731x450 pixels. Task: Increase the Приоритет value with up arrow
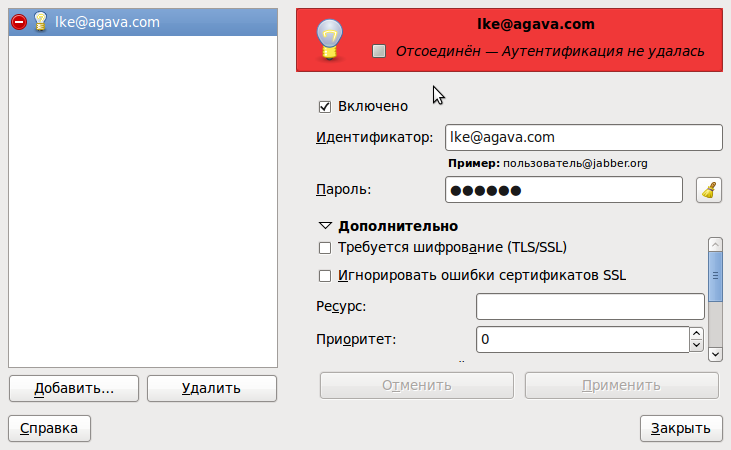point(696,333)
